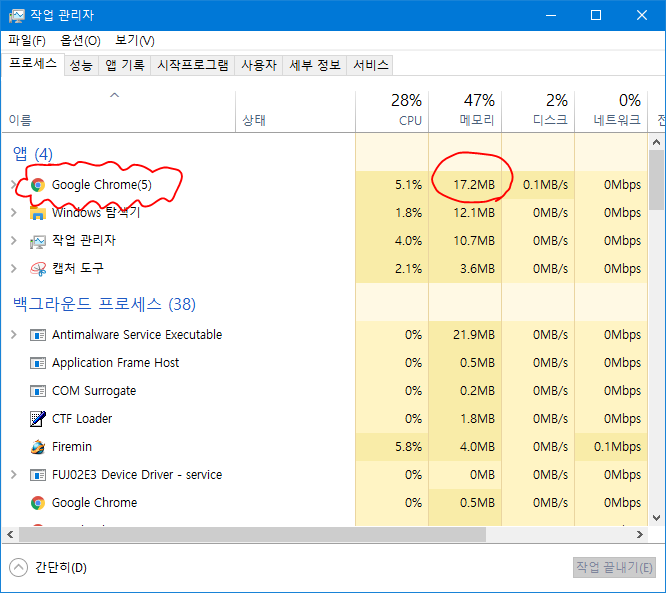Expand FUJ02E3 Device Driver service group
Screen dimensions: 666x593
[x=14, y=474]
